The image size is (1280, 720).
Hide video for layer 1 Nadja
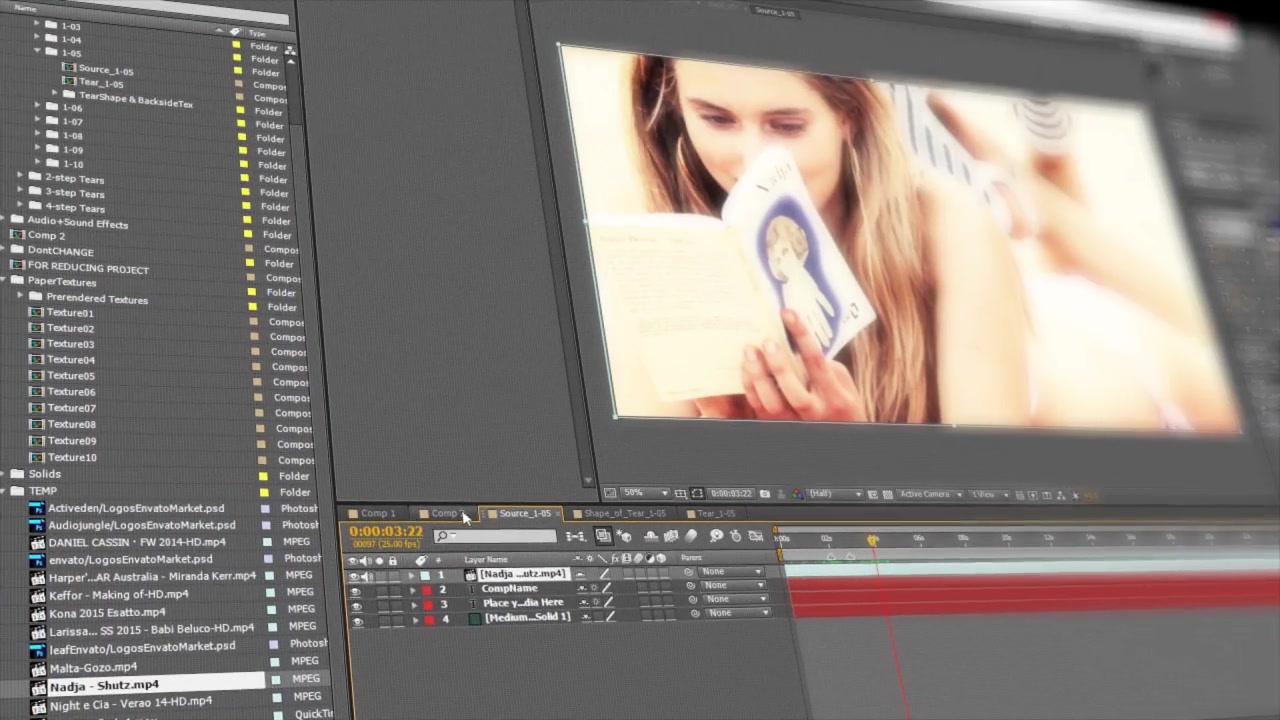click(353, 576)
